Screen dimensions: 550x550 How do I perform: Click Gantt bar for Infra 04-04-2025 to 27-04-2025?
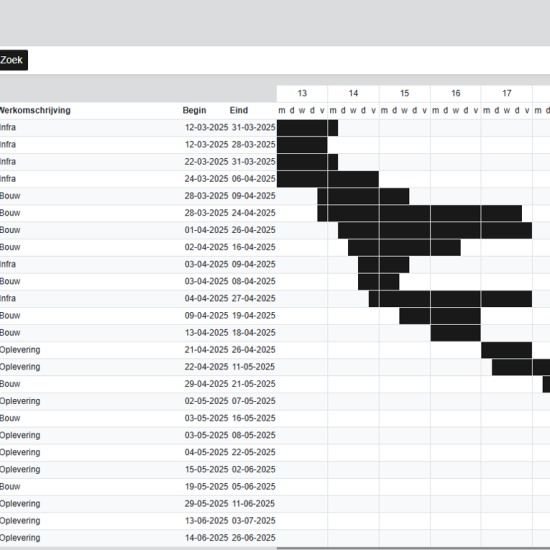[x=450, y=299]
